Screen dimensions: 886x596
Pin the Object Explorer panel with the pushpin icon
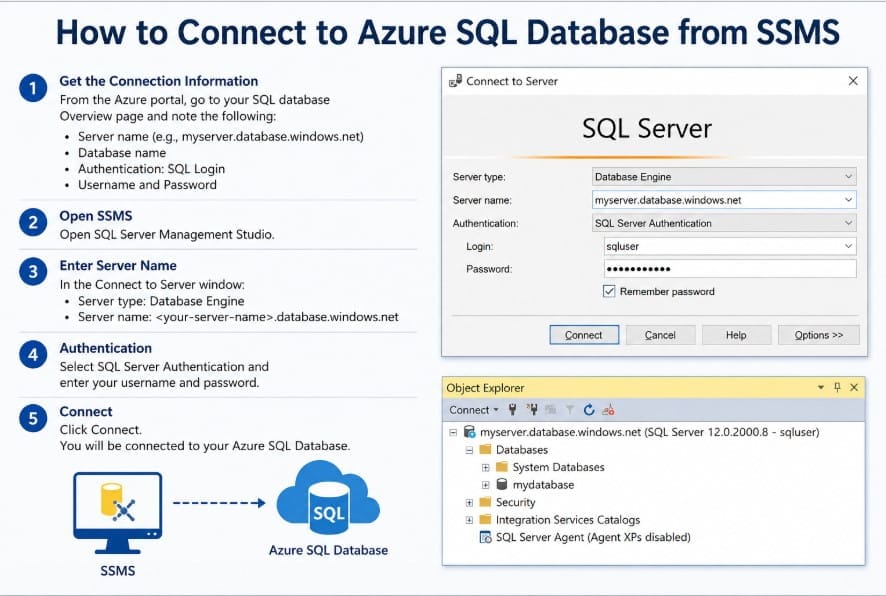coord(837,387)
